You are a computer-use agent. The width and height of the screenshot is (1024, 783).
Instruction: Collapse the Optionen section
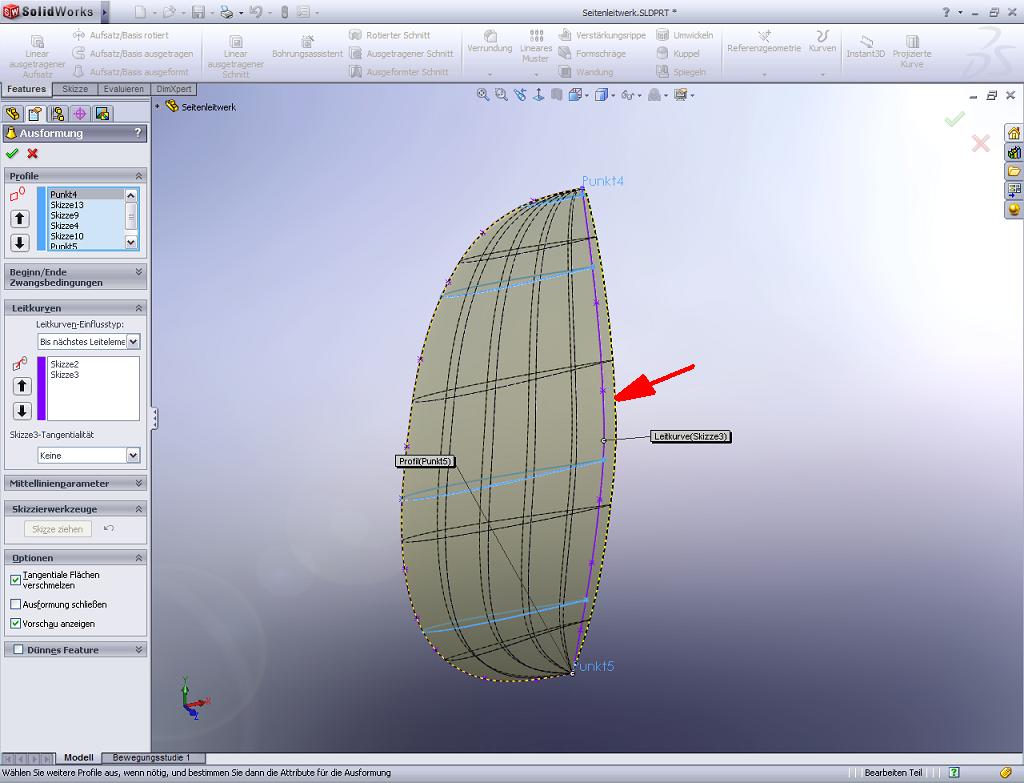click(138, 558)
